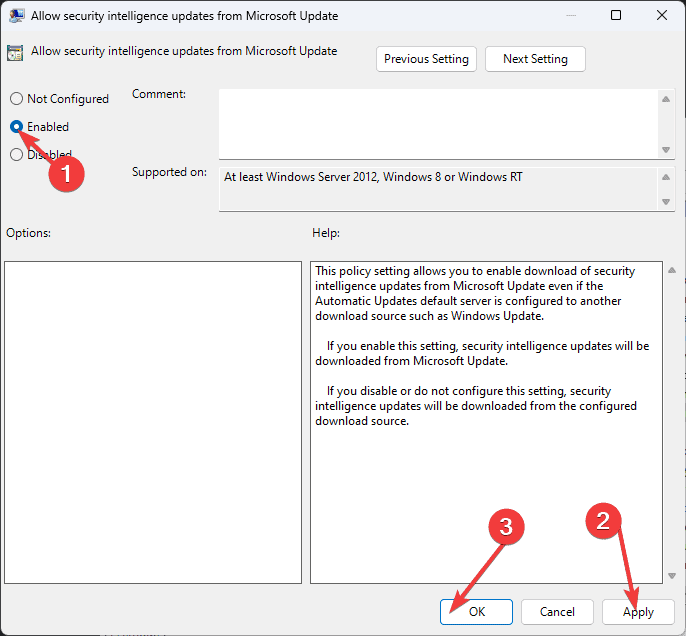Image resolution: width=686 pixels, height=636 pixels.
Task: Minimize the policy setting window
Action: click(570, 15)
